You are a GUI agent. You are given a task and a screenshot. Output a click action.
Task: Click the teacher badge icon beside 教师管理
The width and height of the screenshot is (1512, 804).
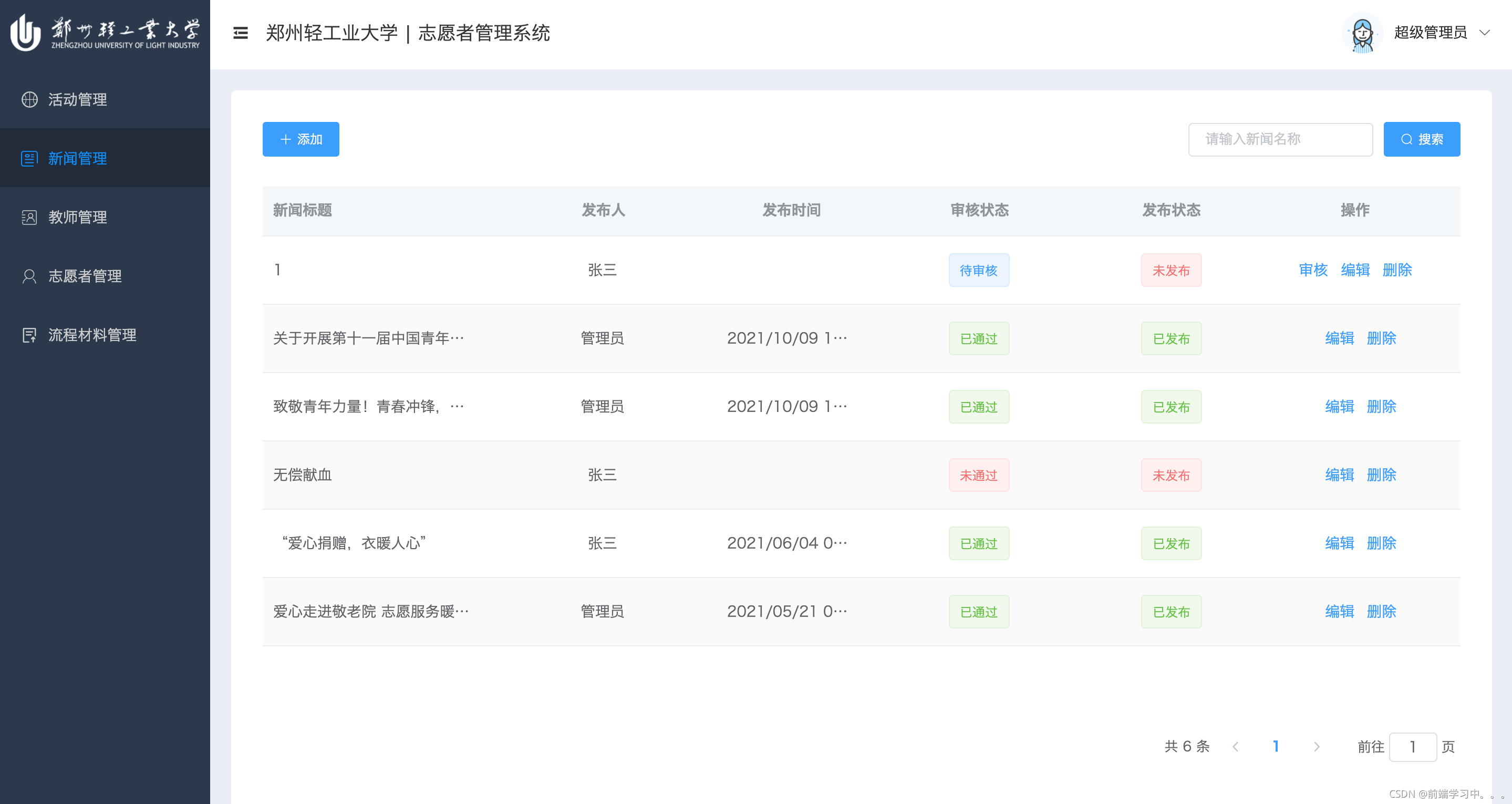(x=29, y=218)
